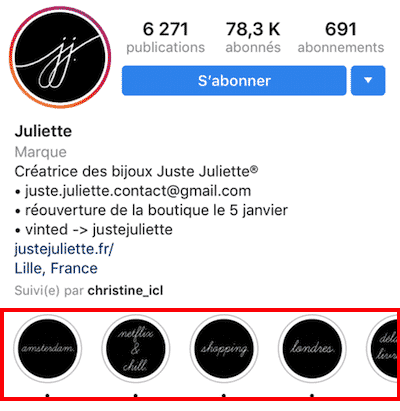The width and height of the screenshot is (400, 411).
Task: Tap the vinted -> justejuliette bio line
Action: point(99,230)
